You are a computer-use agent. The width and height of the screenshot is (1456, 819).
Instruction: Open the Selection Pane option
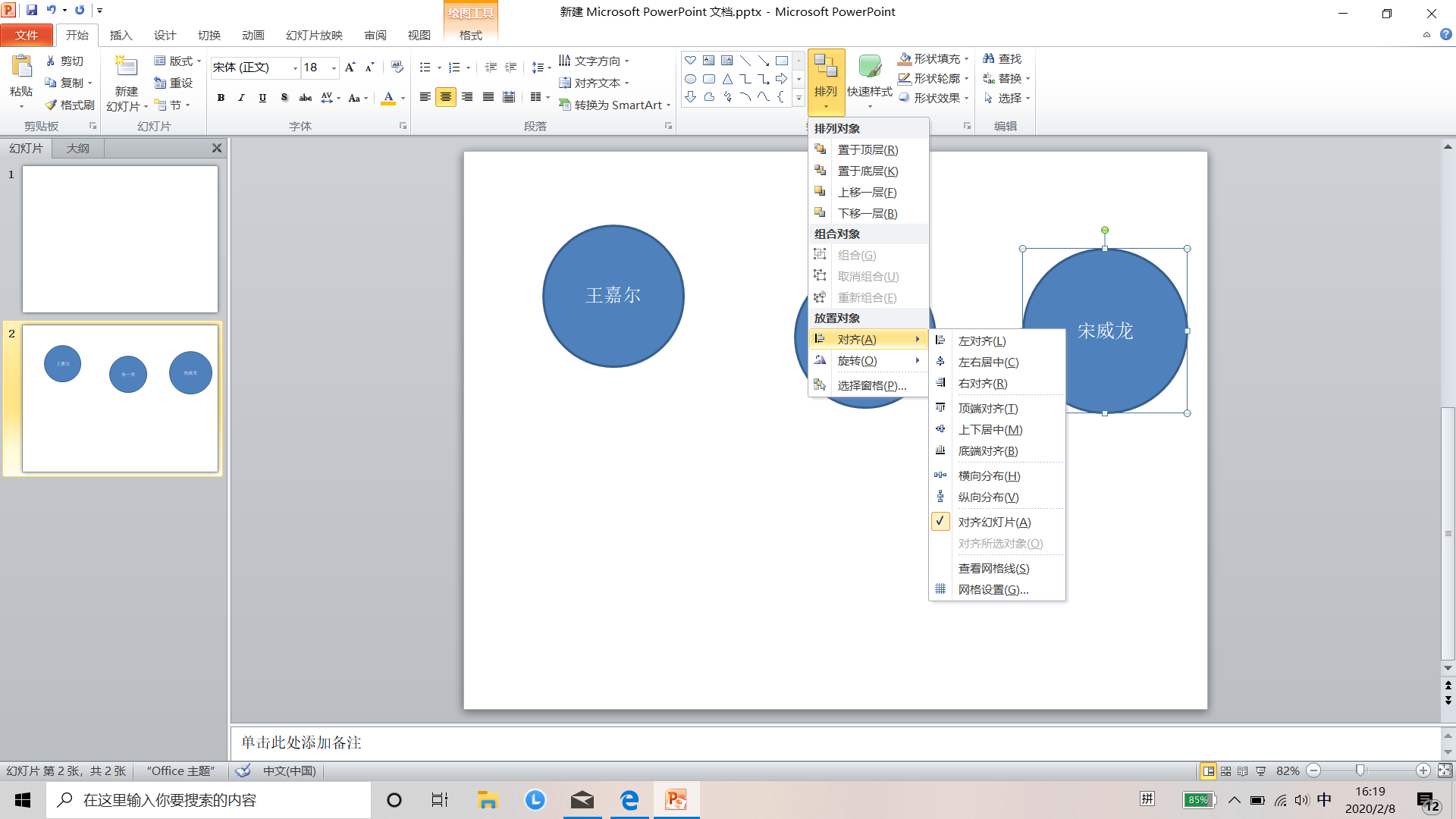click(x=871, y=385)
